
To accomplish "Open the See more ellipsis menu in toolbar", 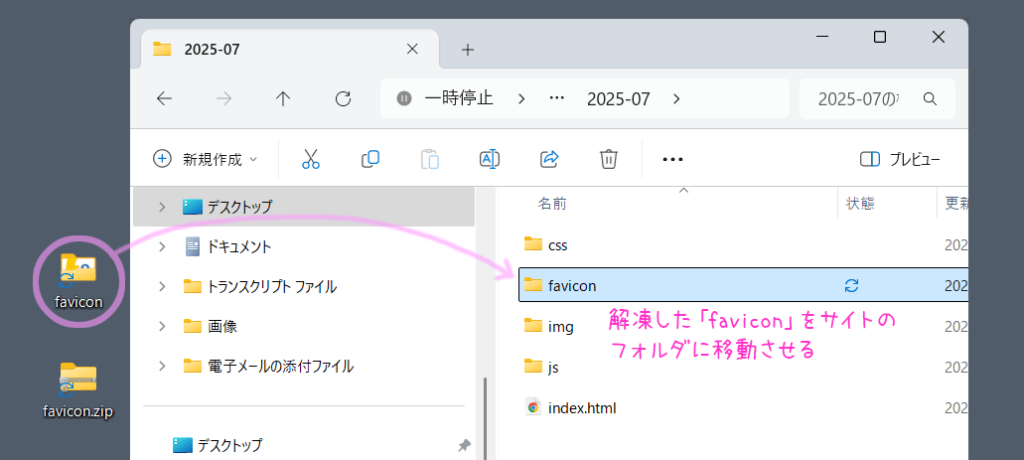I will (x=673, y=159).
